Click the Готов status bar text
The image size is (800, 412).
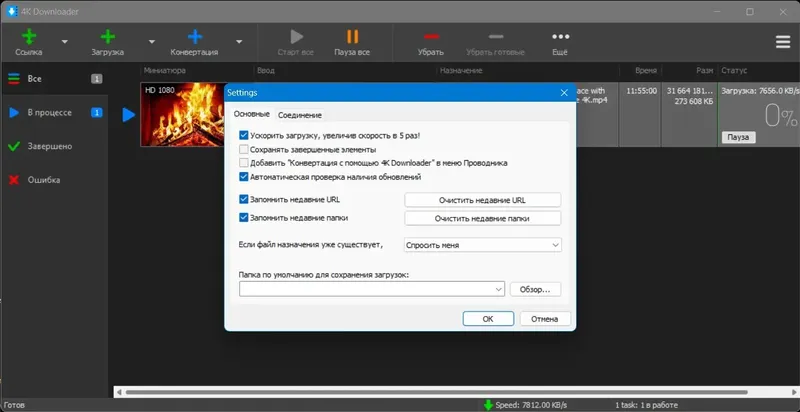point(14,405)
